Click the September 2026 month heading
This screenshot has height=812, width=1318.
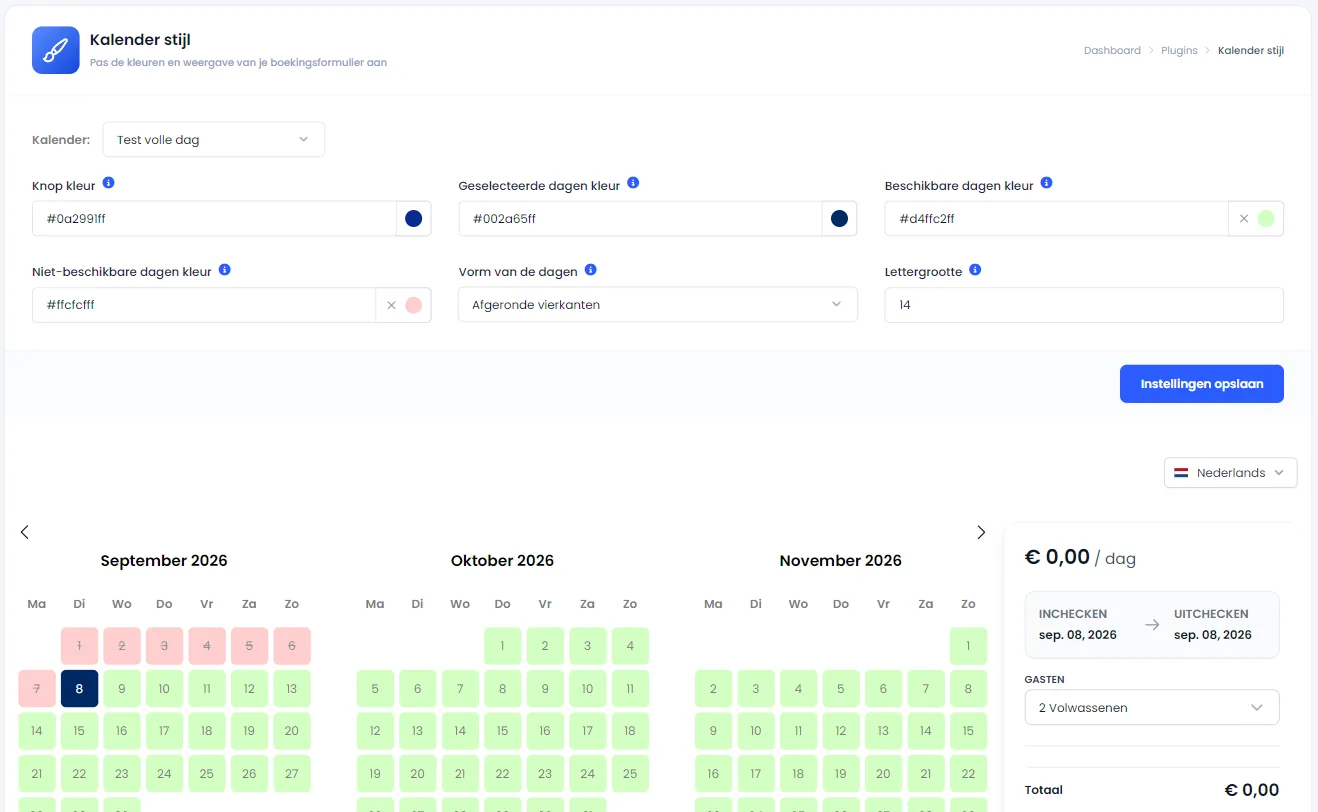[x=164, y=561]
